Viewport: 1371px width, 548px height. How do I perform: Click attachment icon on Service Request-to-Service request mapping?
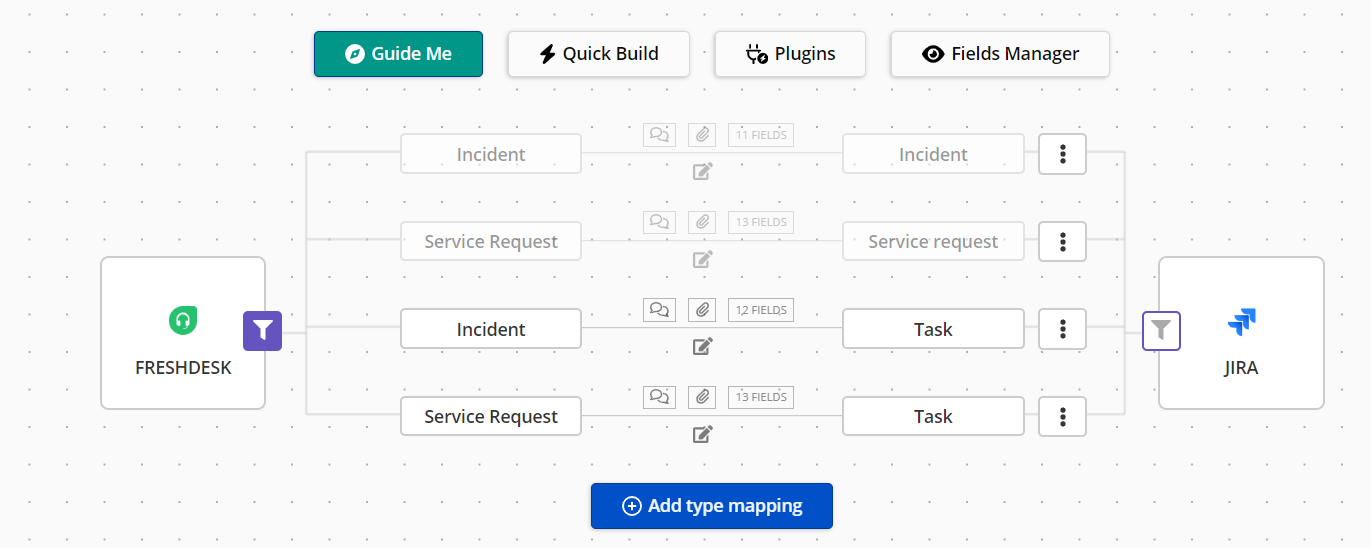tap(703, 222)
